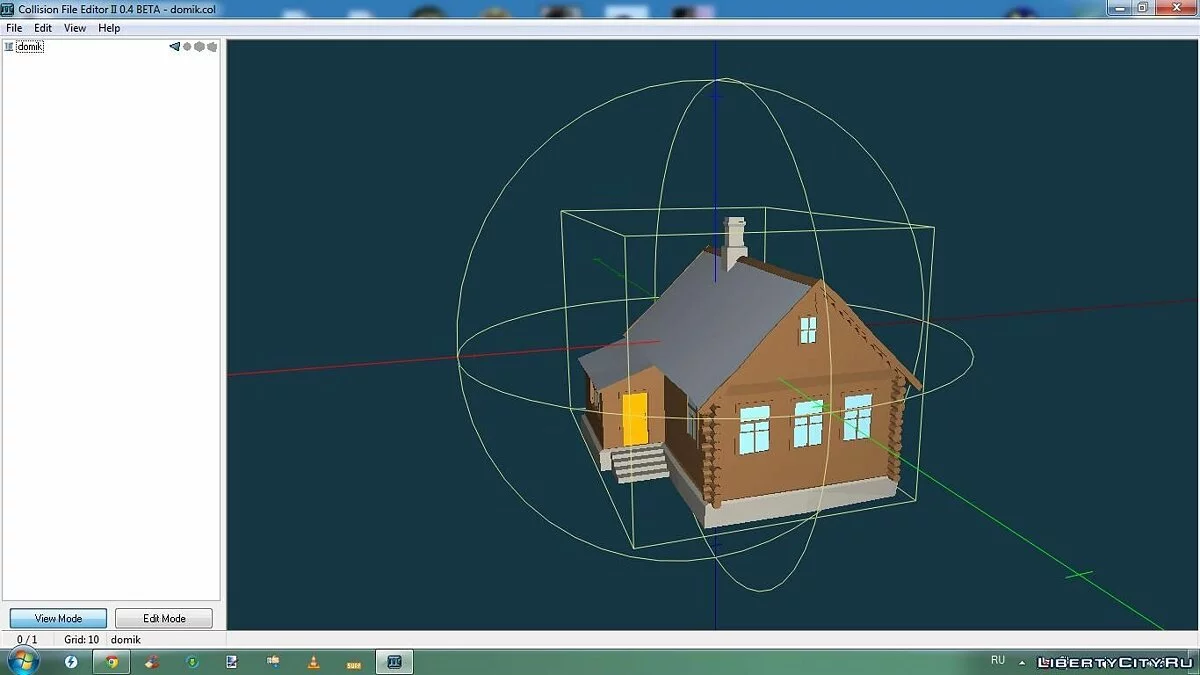The height and width of the screenshot is (675, 1200).
Task: Open the View menu
Action: [x=75, y=28]
